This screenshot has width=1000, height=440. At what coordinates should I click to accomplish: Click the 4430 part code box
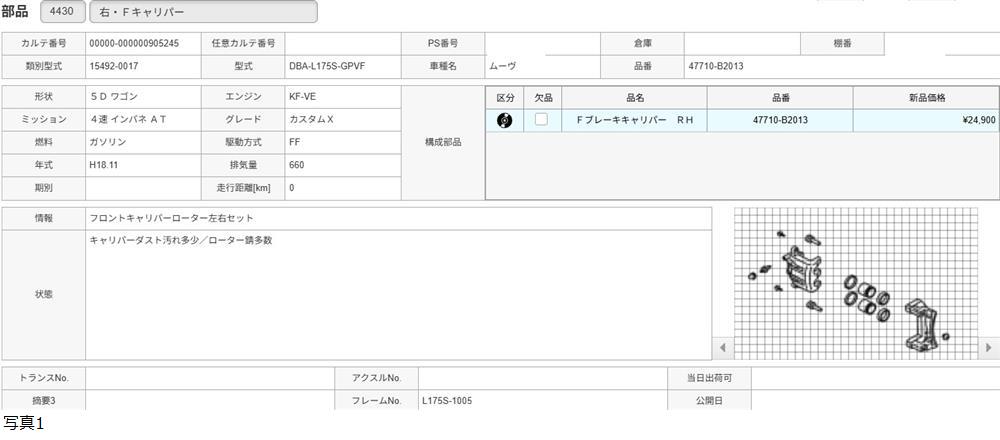61,12
